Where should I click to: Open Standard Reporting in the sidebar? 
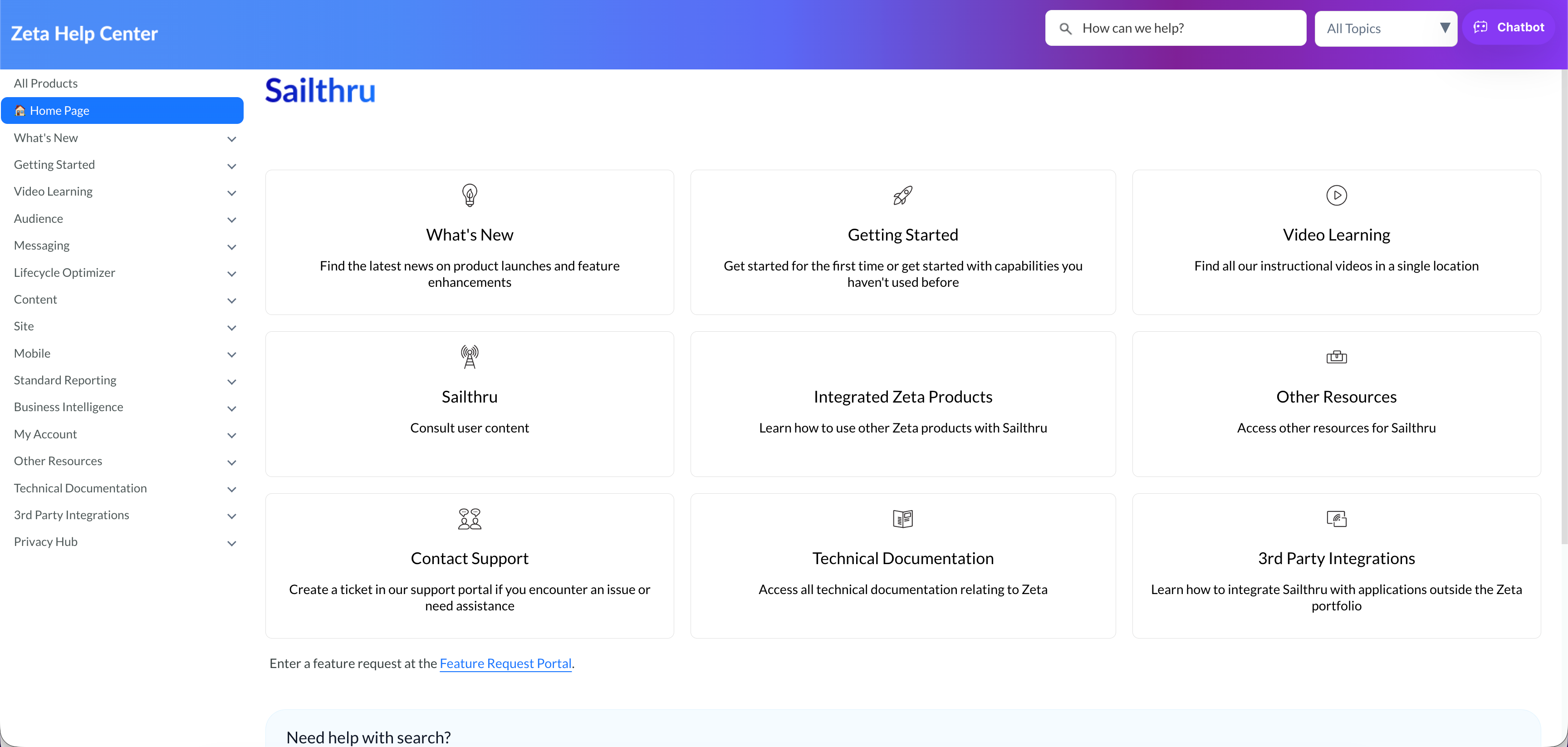(x=65, y=380)
